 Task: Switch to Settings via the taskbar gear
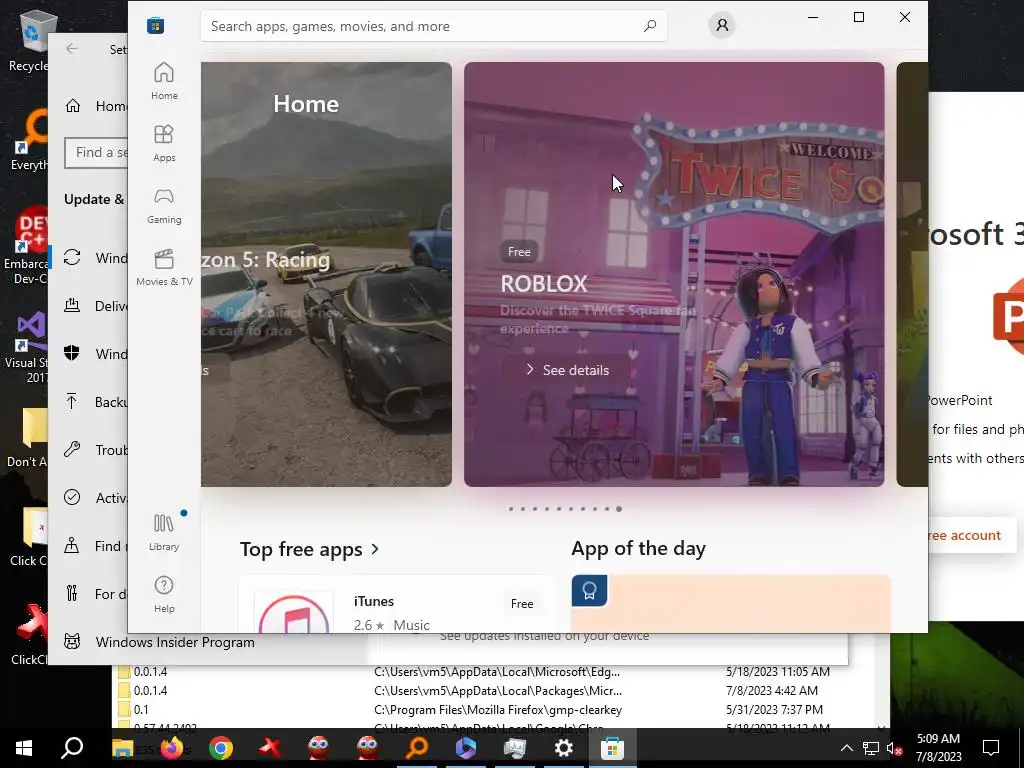pos(564,748)
